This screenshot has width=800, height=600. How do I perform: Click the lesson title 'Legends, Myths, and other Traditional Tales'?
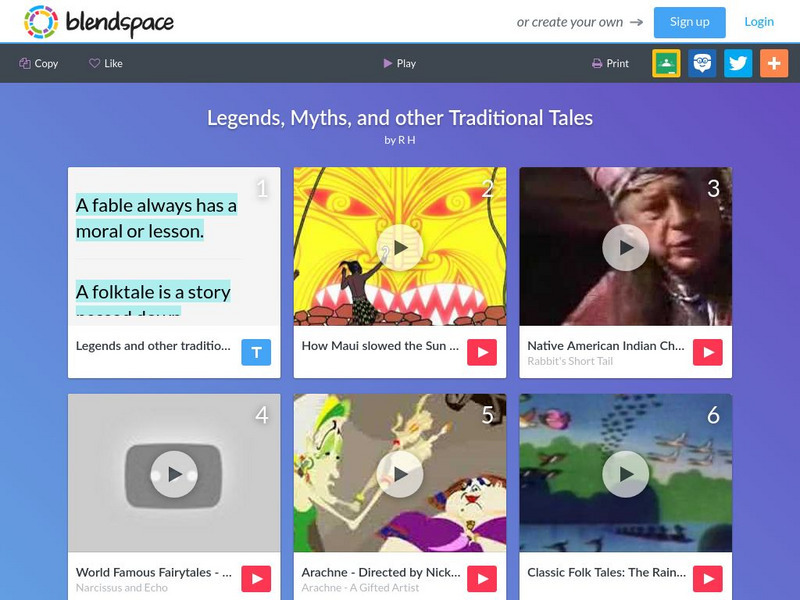point(400,118)
